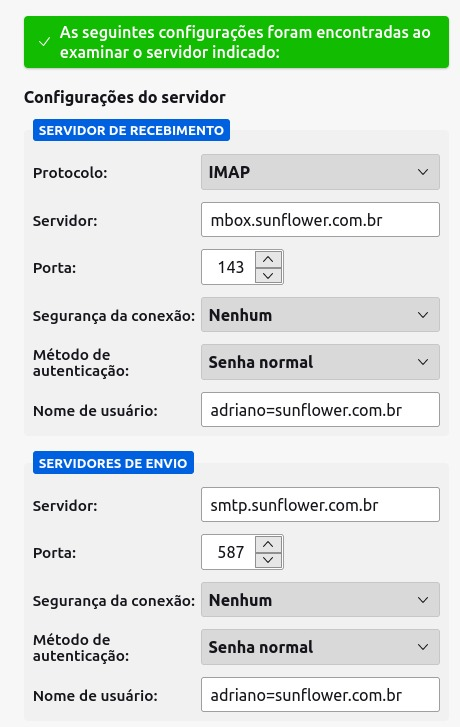Decrease incoming port 143 with down arrow
The image size is (460, 727).
(x=268, y=275)
